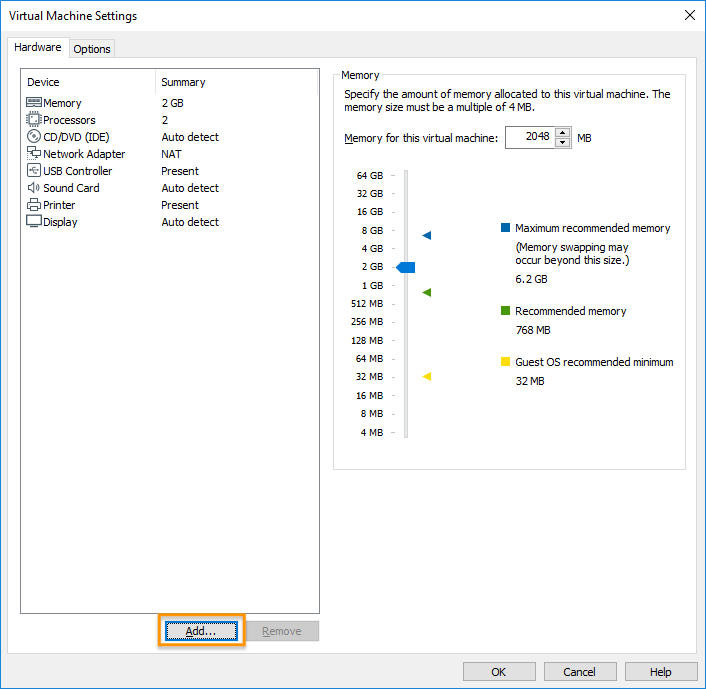Click the blue Maximum recommended memory legend square

[x=506, y=227]
